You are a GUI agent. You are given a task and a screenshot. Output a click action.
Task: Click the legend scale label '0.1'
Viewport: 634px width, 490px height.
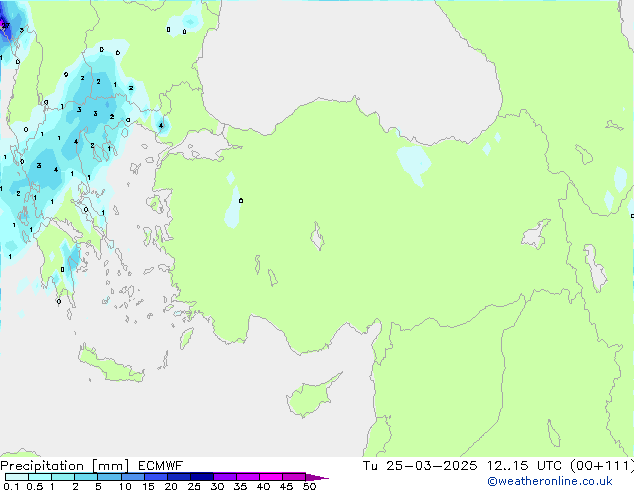click(11, 486)
